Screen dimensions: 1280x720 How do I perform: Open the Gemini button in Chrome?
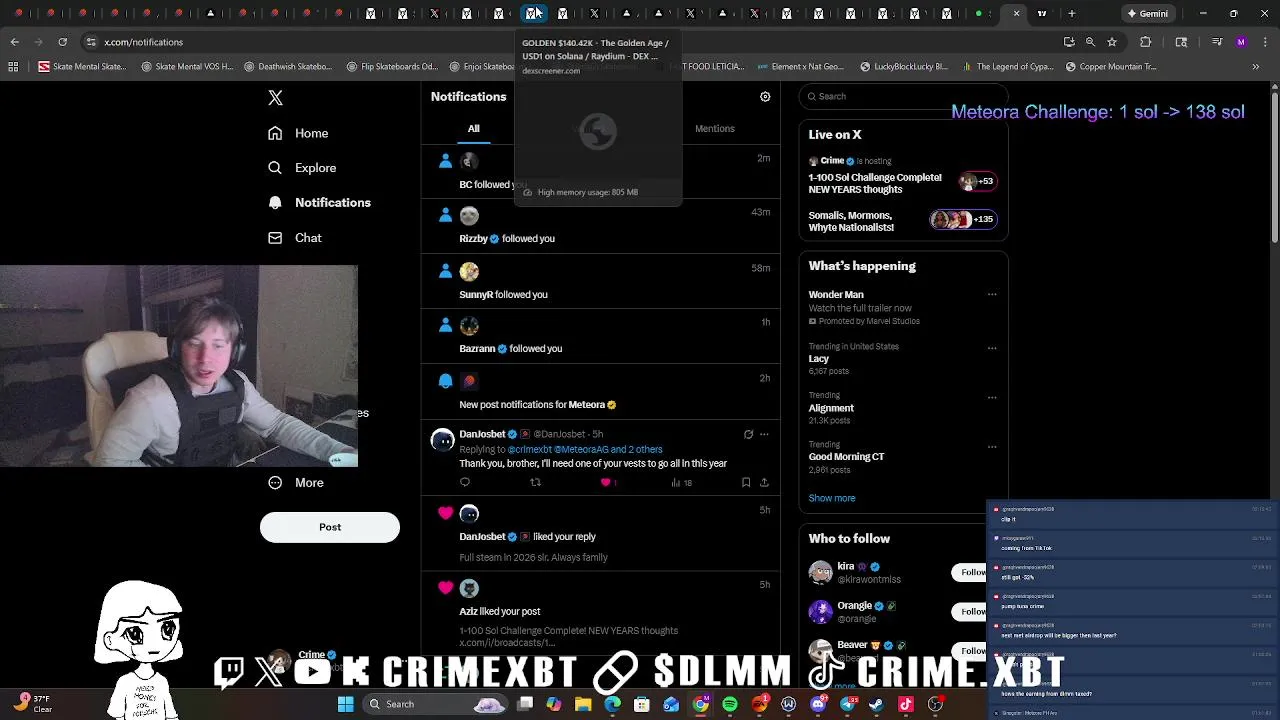[x=1147, y=14]
